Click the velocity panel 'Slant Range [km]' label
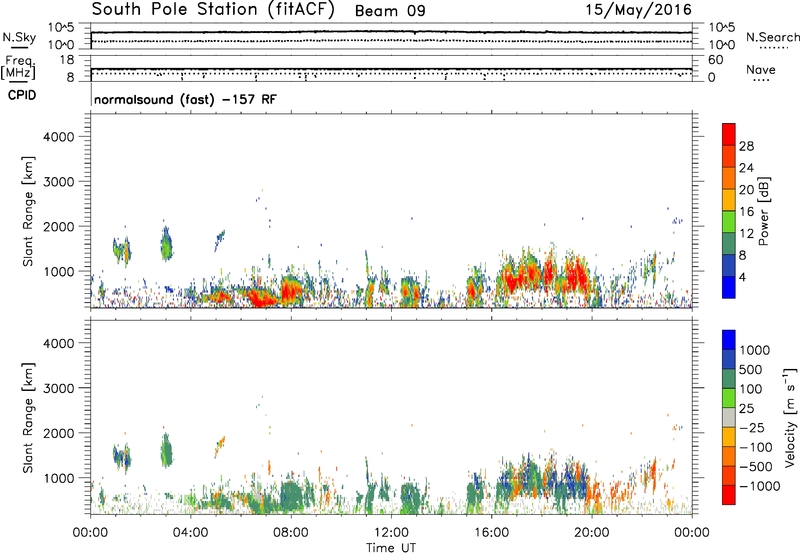Viewport: 800px width, 554px height. 28,418
